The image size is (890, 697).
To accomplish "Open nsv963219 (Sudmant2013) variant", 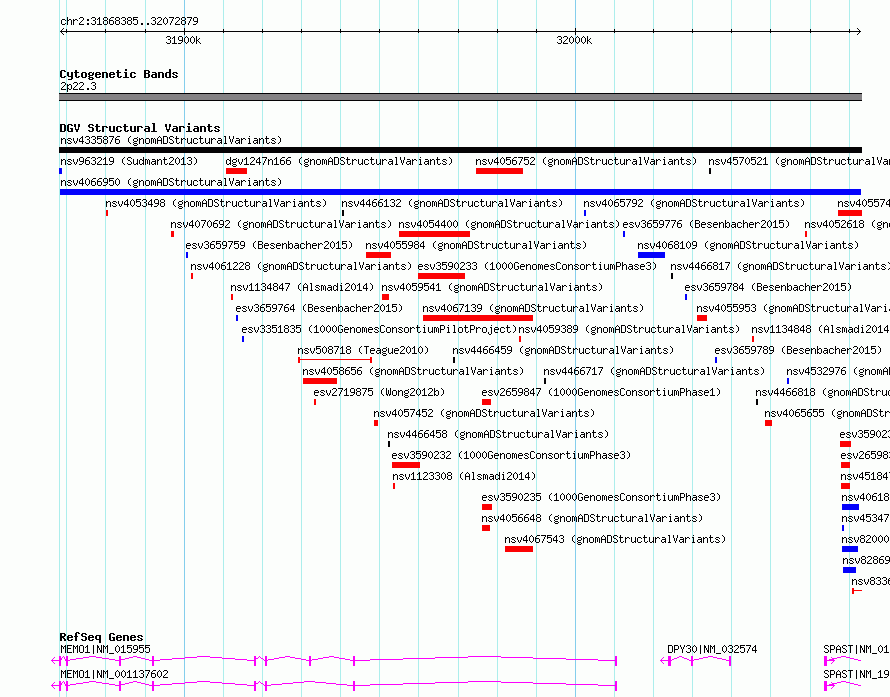I will coord(129,161).
